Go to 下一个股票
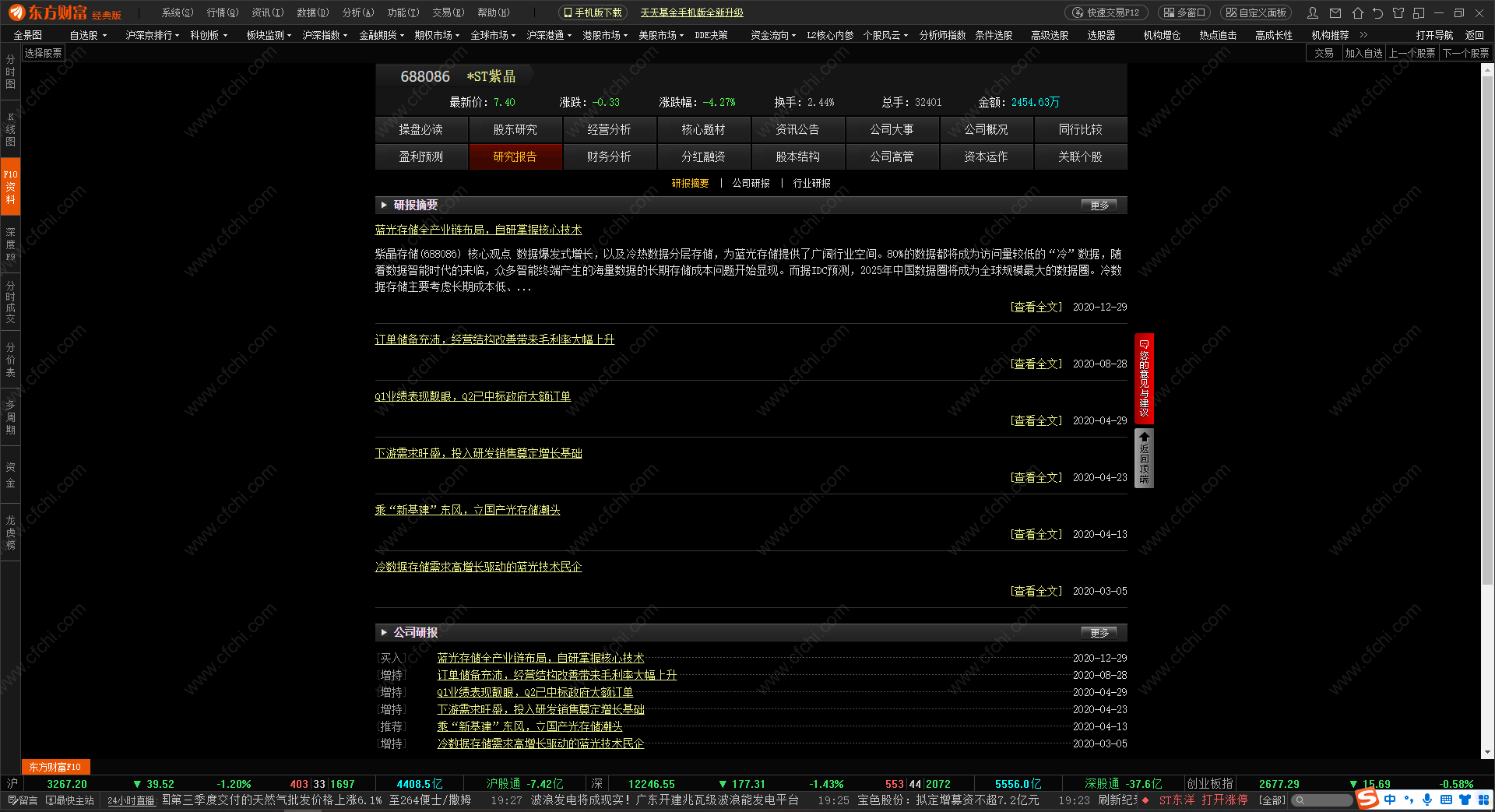This screenshot has width=1495, height=812. (x=1465, y=53)
